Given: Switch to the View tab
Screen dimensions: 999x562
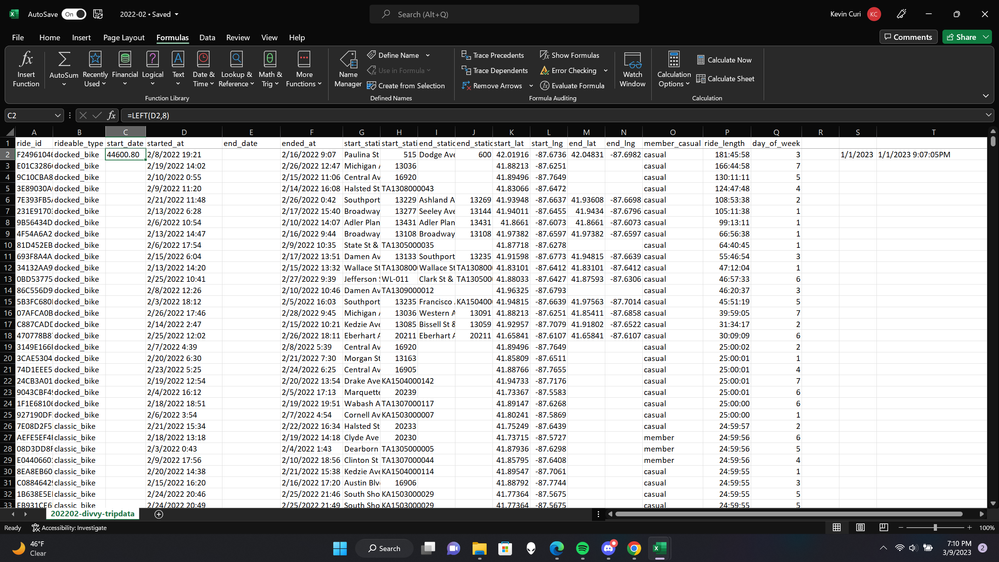Looking at the screenshot, I should pos(269,38).
